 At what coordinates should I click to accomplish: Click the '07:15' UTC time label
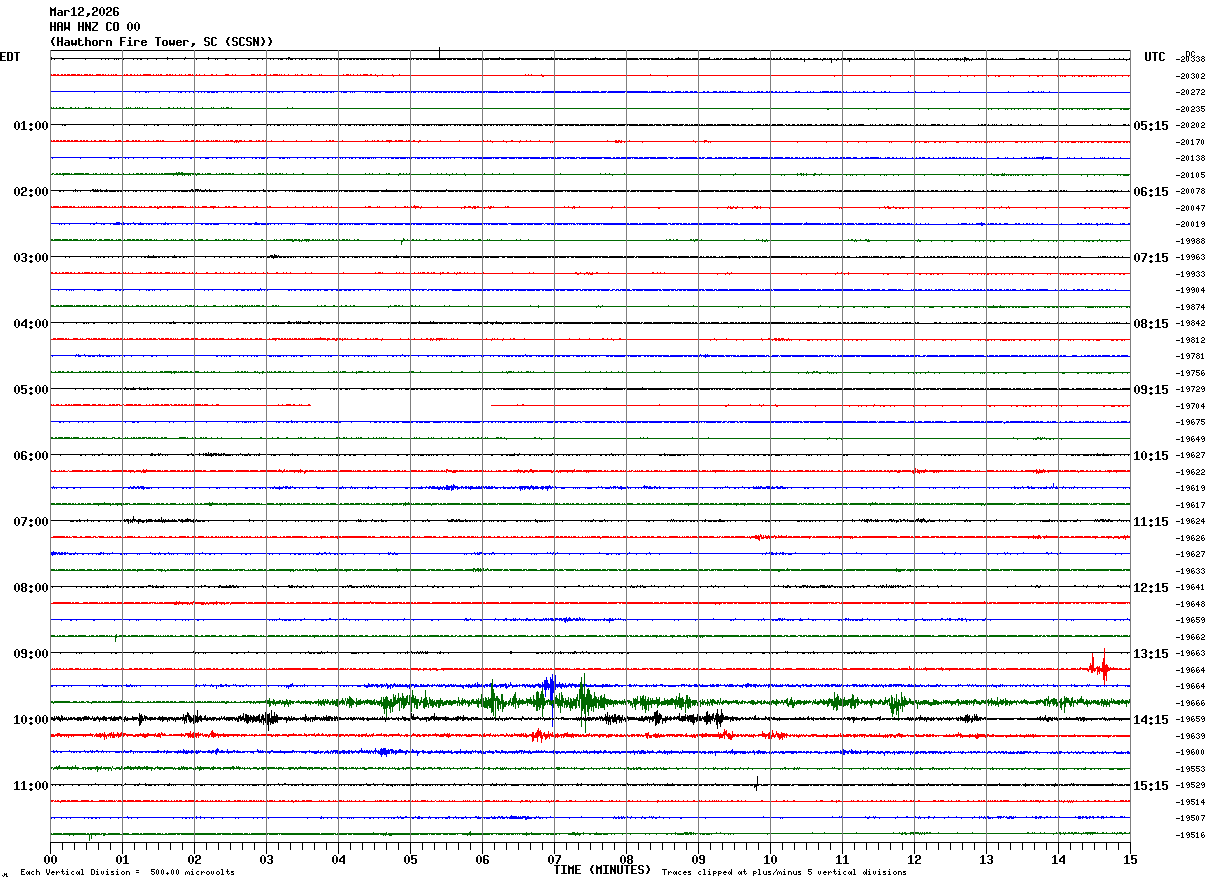coord(1151,258)
